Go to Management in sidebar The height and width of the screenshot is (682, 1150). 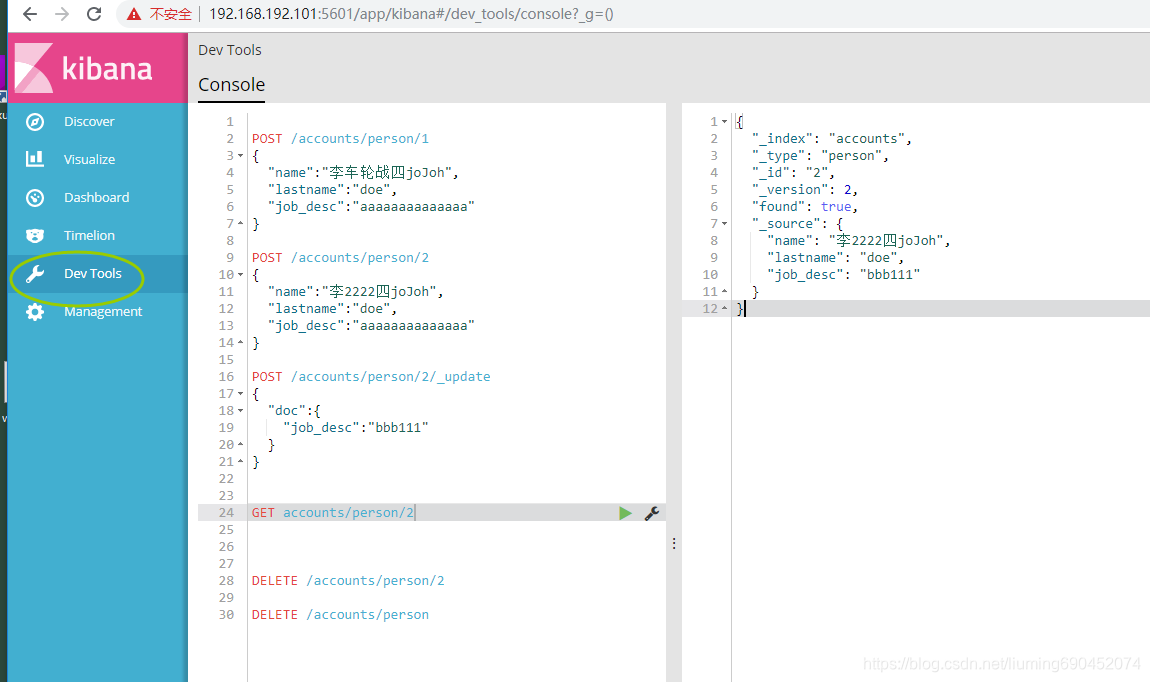103,312
